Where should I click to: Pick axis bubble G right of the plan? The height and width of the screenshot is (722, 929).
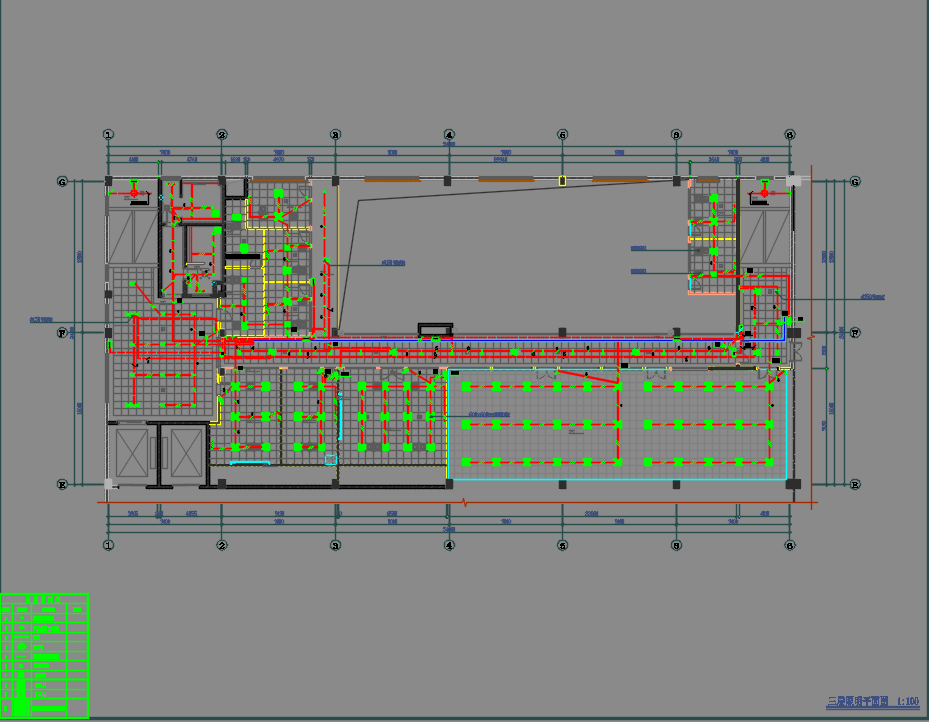(855, 182)
